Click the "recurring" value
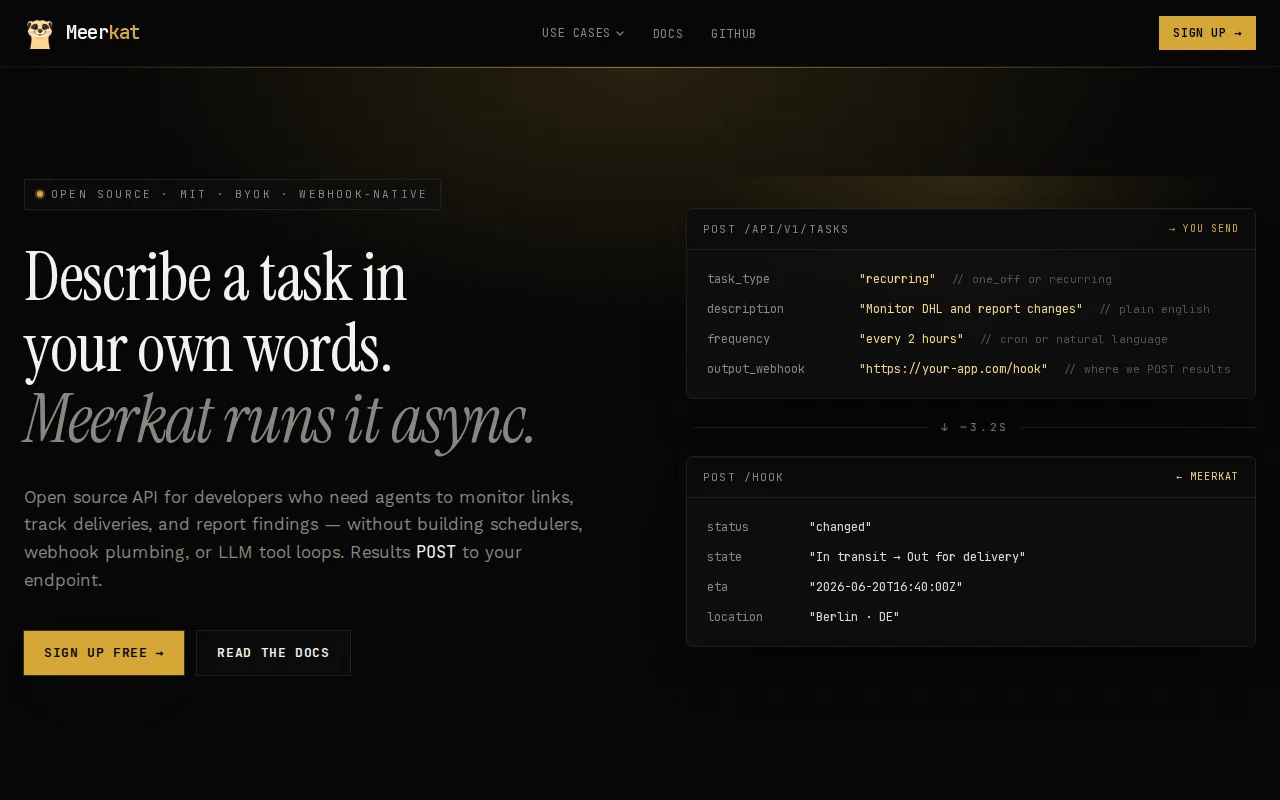1280x800 pixels. pos(897,279)
